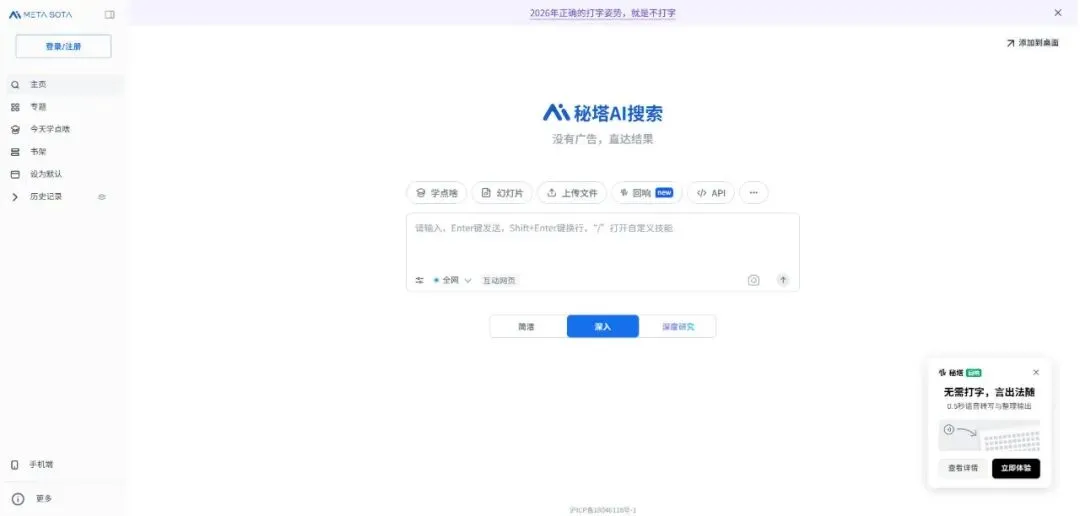The height and width of the screenshot is (516, 1080).
Task: Click the top banner announcement link
Action: tap(603, 13)
